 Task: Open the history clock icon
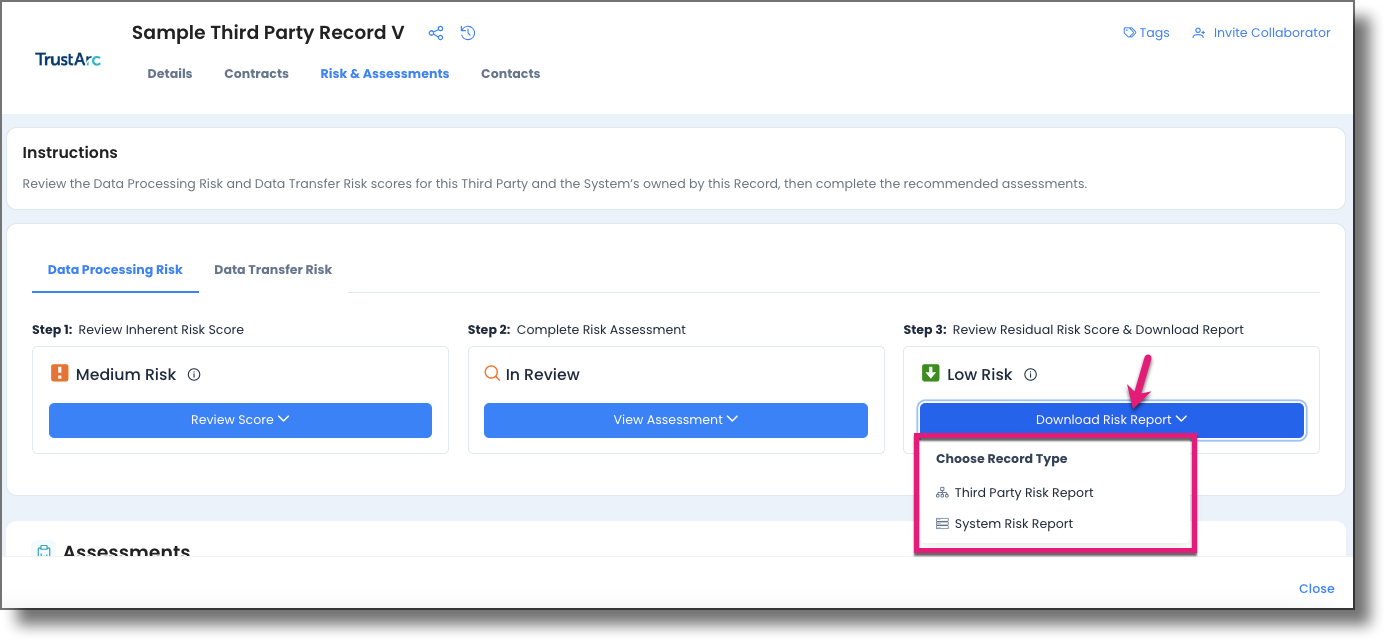468,33
